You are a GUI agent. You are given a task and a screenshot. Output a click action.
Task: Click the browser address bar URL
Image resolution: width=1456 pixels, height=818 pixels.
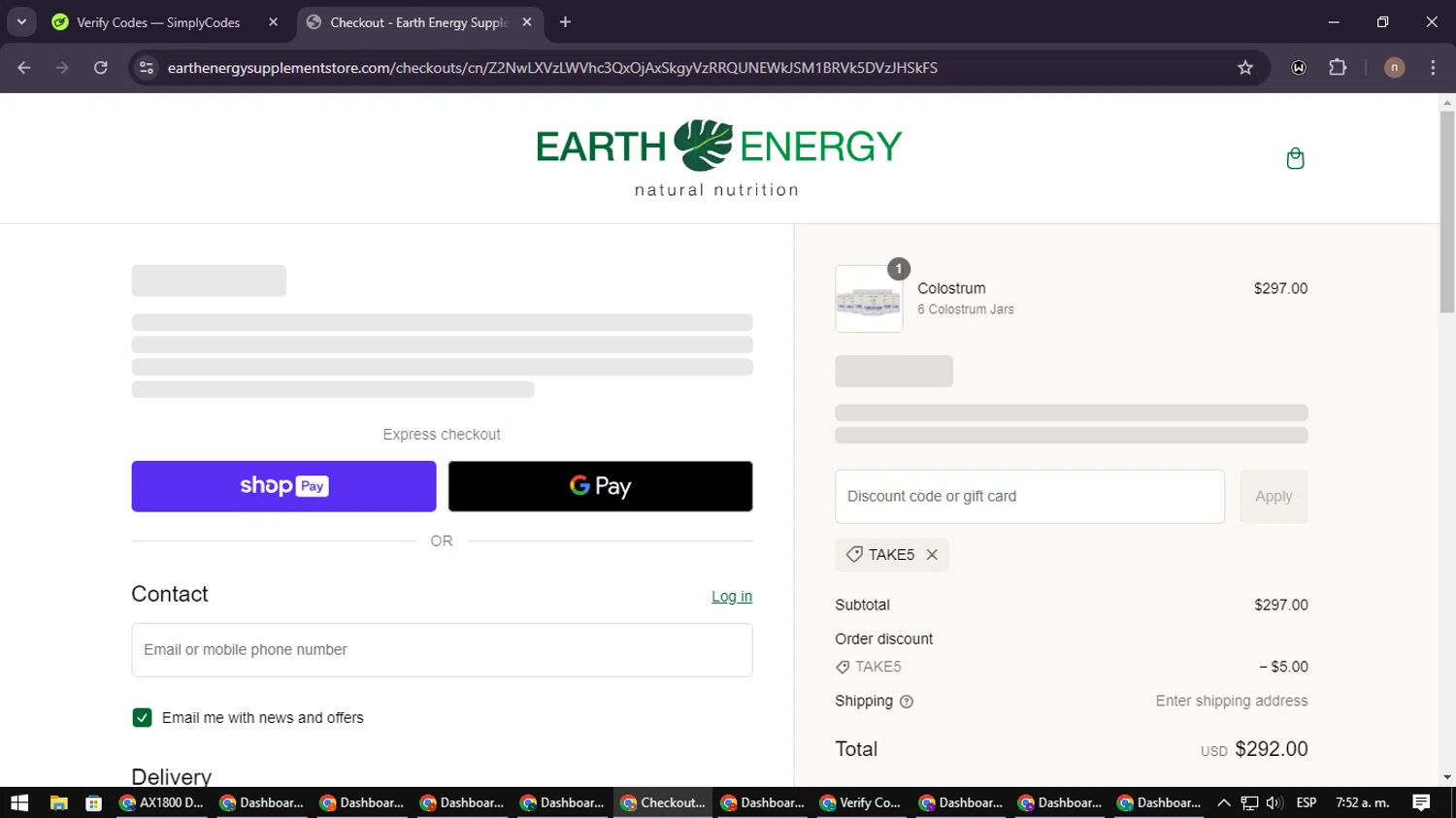[x=552, y=68]
